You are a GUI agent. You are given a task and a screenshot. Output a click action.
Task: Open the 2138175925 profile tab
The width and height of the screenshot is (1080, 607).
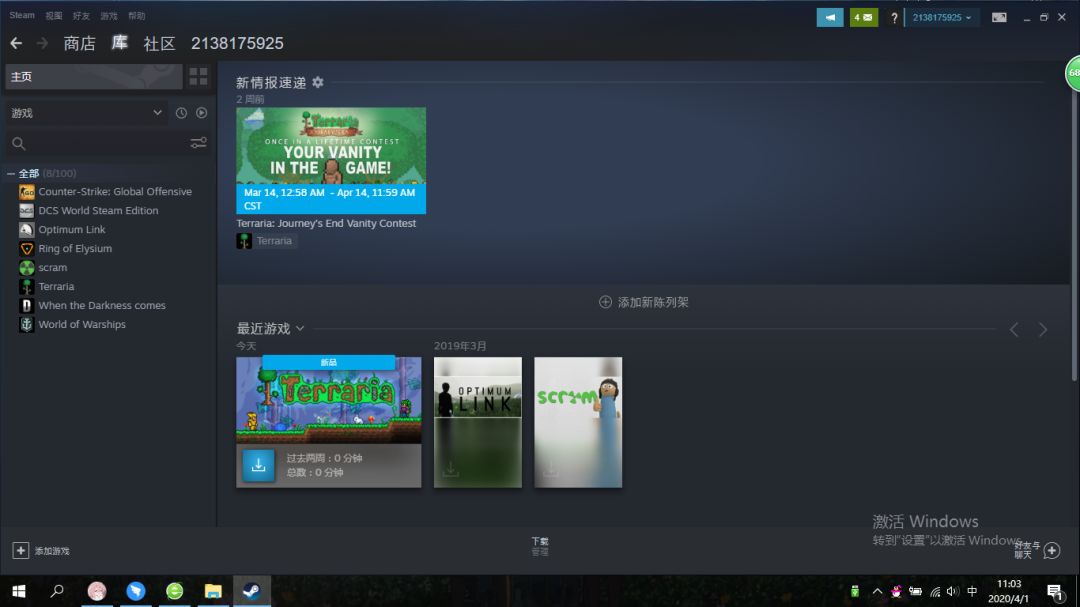237,43
